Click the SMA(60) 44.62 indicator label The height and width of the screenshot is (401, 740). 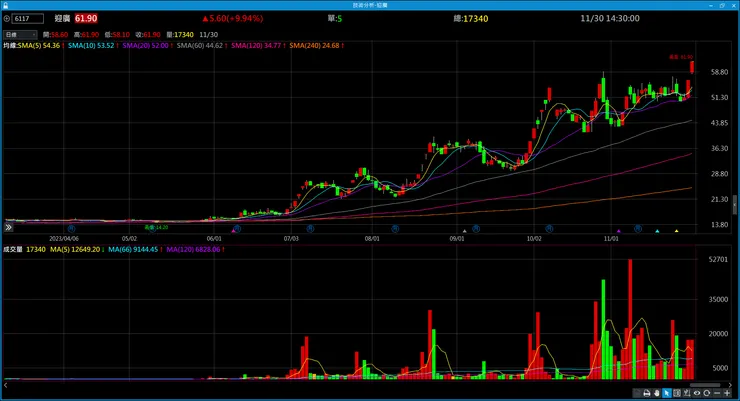(x=200, y=46)
